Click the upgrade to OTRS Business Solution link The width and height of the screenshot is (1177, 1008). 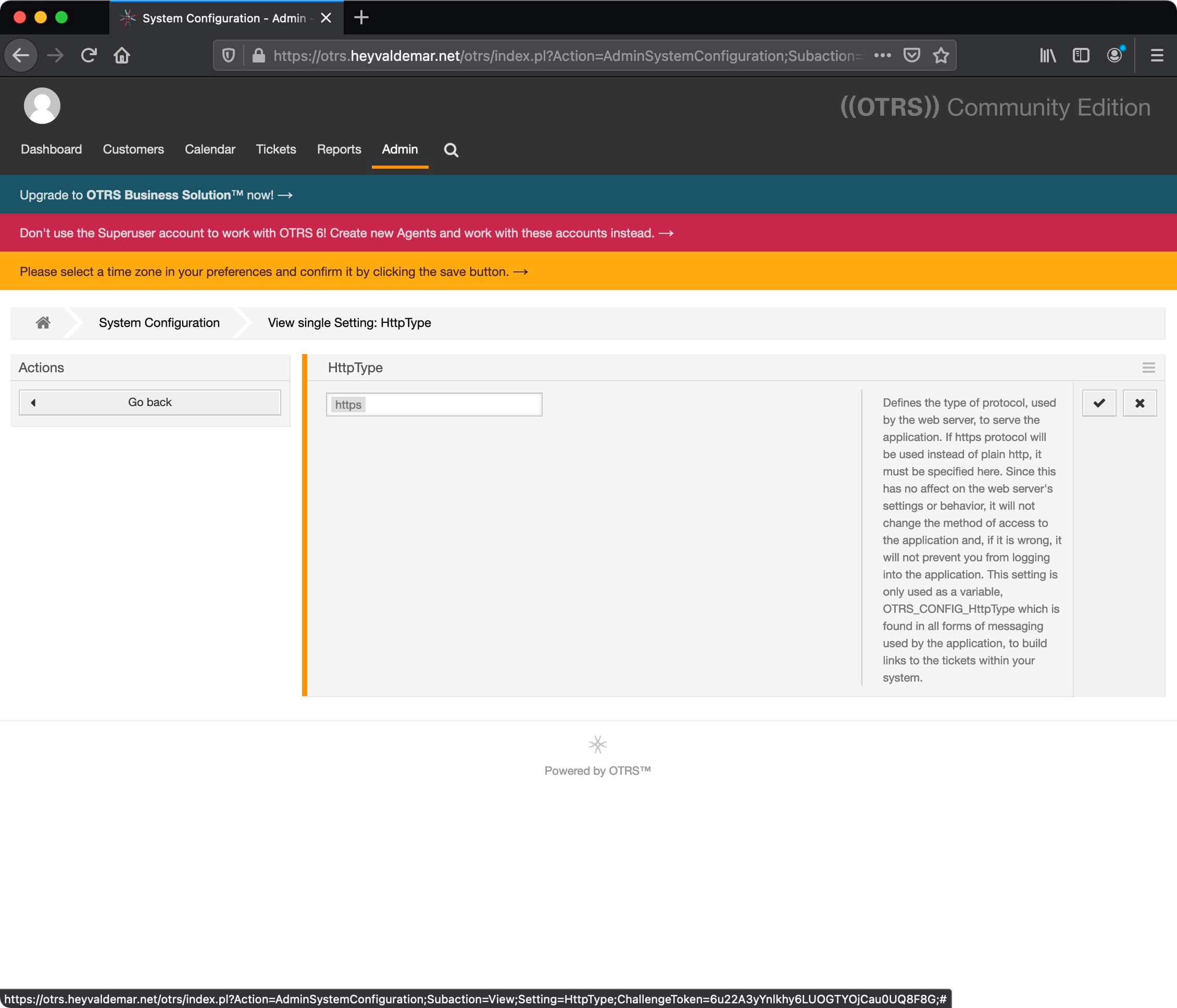pyautogui.click(x=155, y=194)
